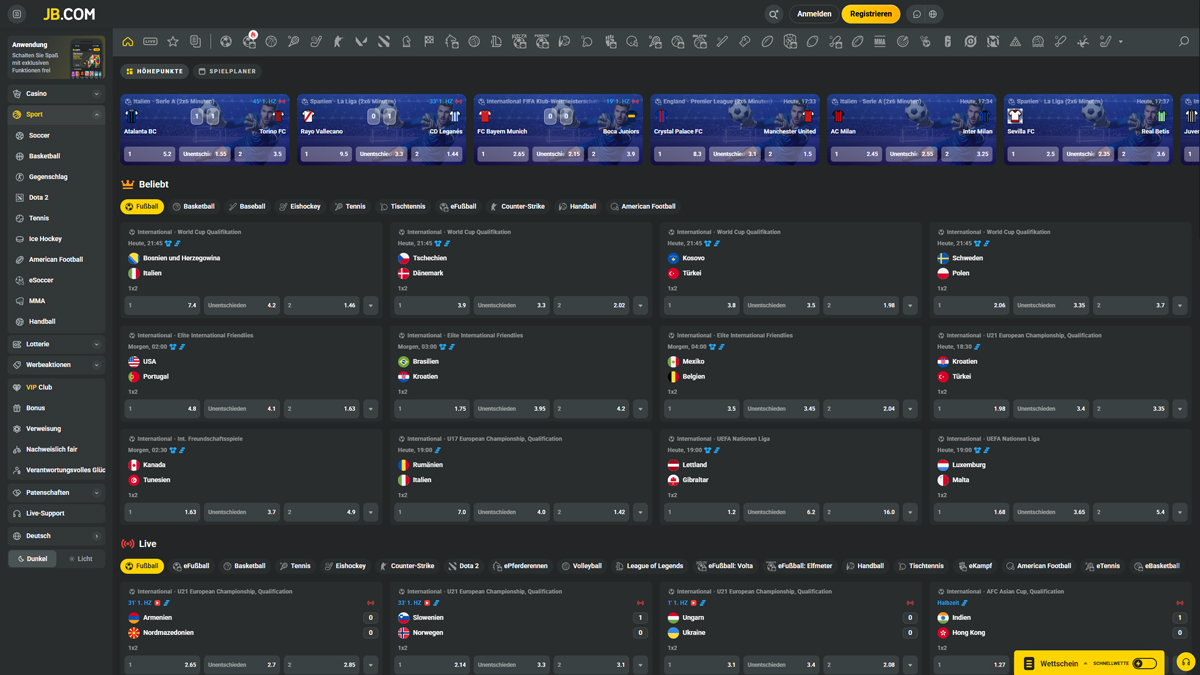Select the basketball icon in sports bar
This screenshot has height=675, width=1200.
[x=271, y=42]
